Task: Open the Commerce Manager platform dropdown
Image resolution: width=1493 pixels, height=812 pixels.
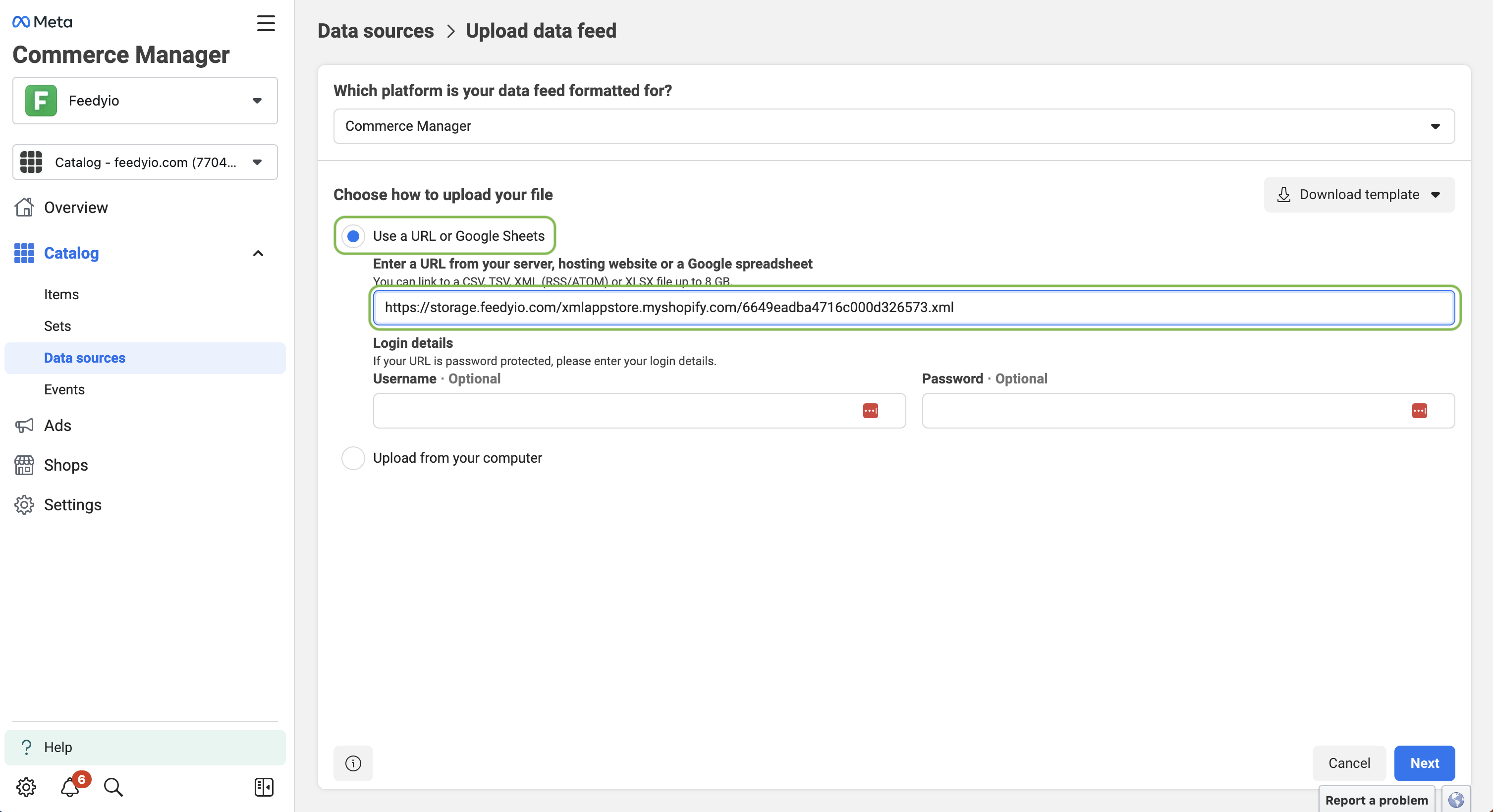Action: coord(894,126)
